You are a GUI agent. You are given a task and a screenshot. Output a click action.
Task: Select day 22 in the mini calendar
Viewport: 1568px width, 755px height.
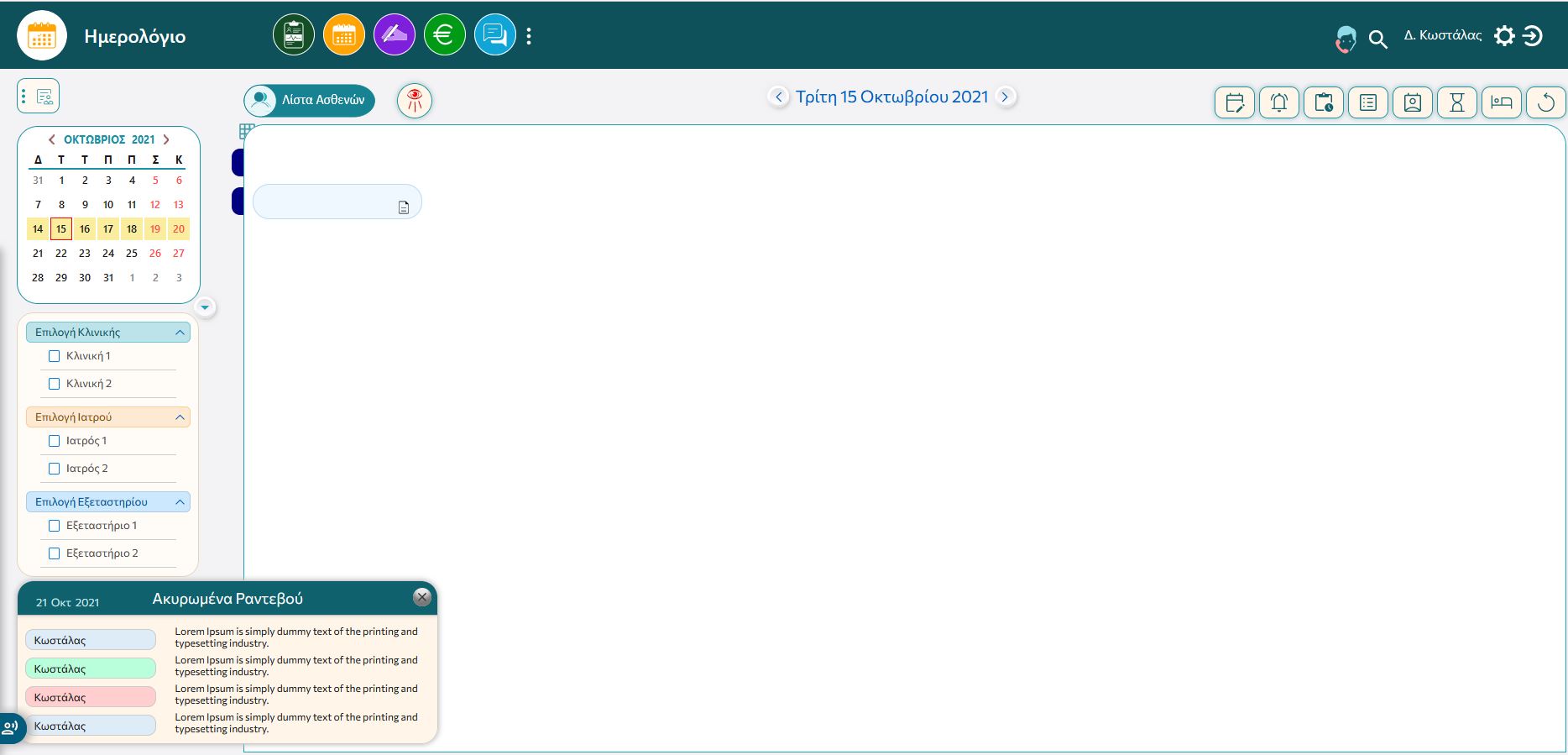click(61, 253)
